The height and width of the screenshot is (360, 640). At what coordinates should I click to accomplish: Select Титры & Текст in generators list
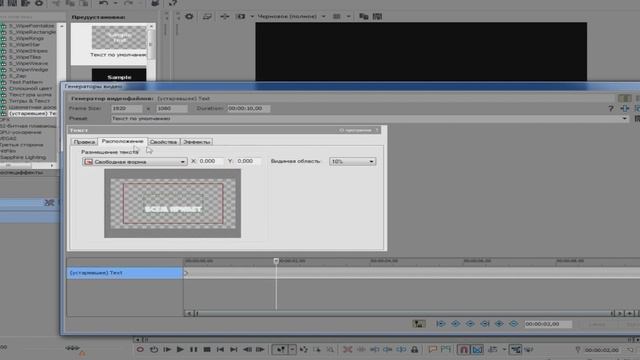(29, 101)
